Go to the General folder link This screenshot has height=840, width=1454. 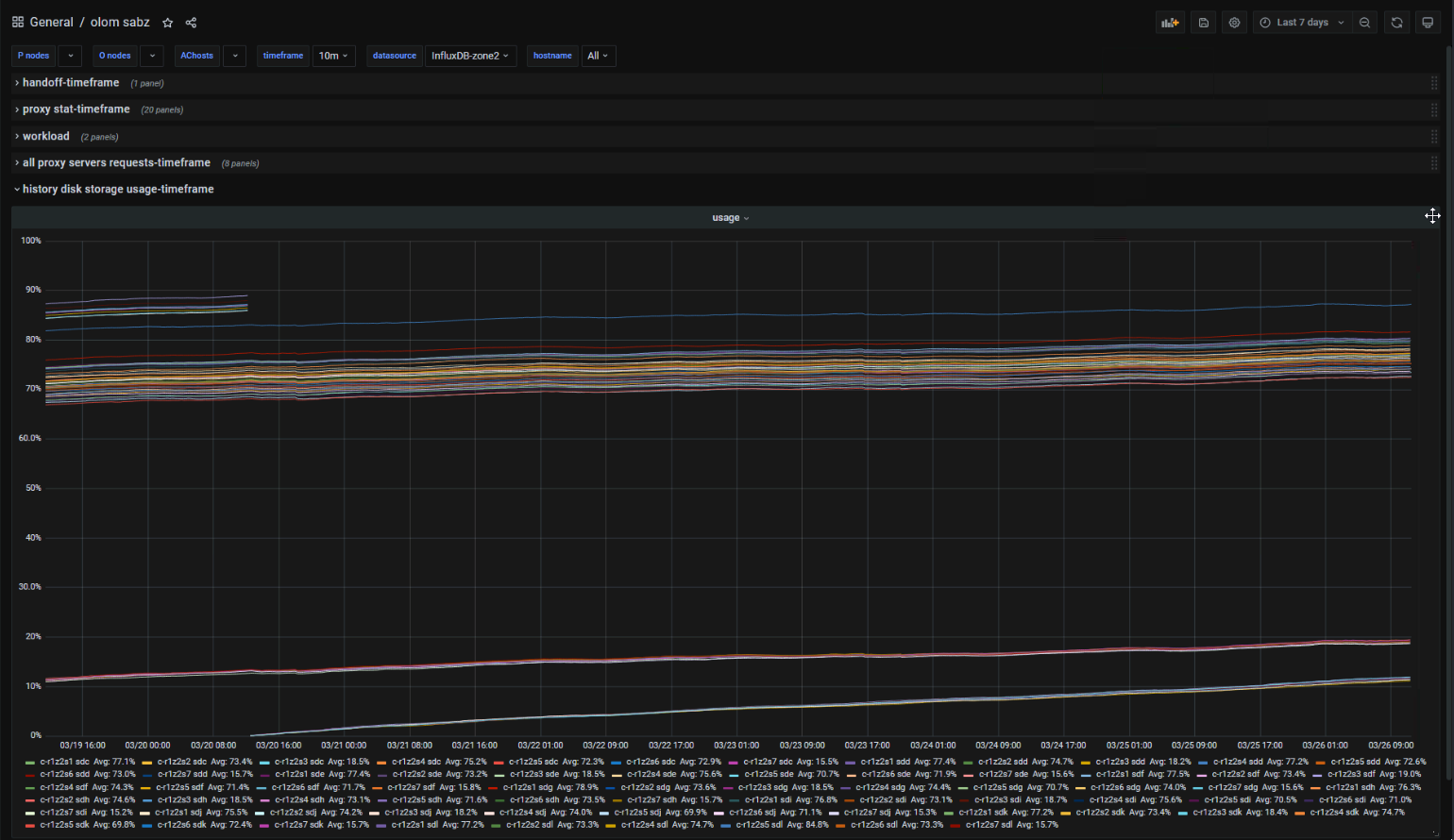point(51,23)
